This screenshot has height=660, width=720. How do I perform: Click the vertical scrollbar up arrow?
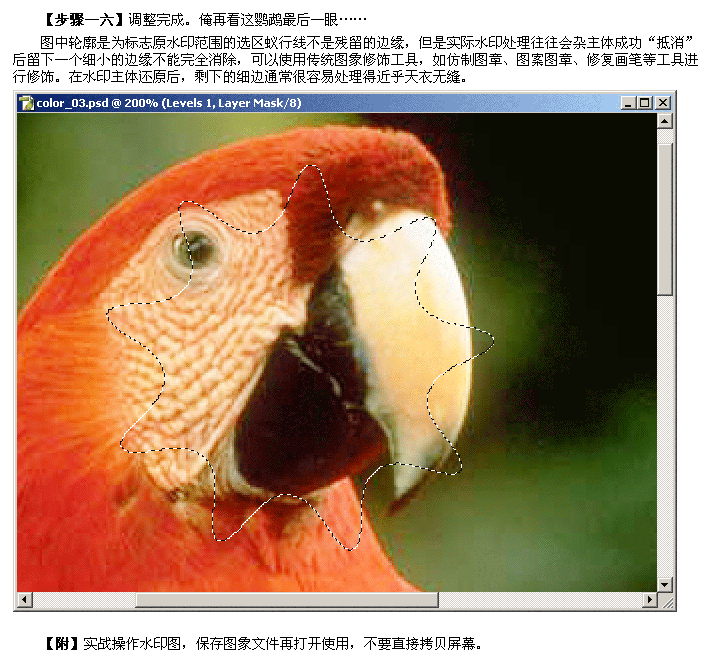665,121
